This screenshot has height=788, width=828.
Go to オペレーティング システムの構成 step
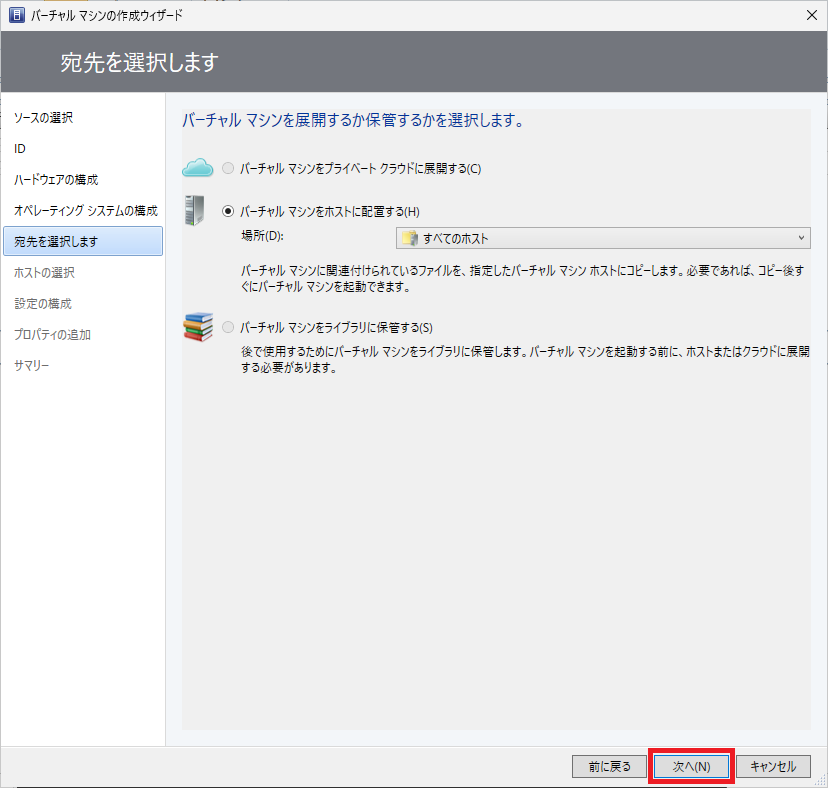[x=86, y=211]
